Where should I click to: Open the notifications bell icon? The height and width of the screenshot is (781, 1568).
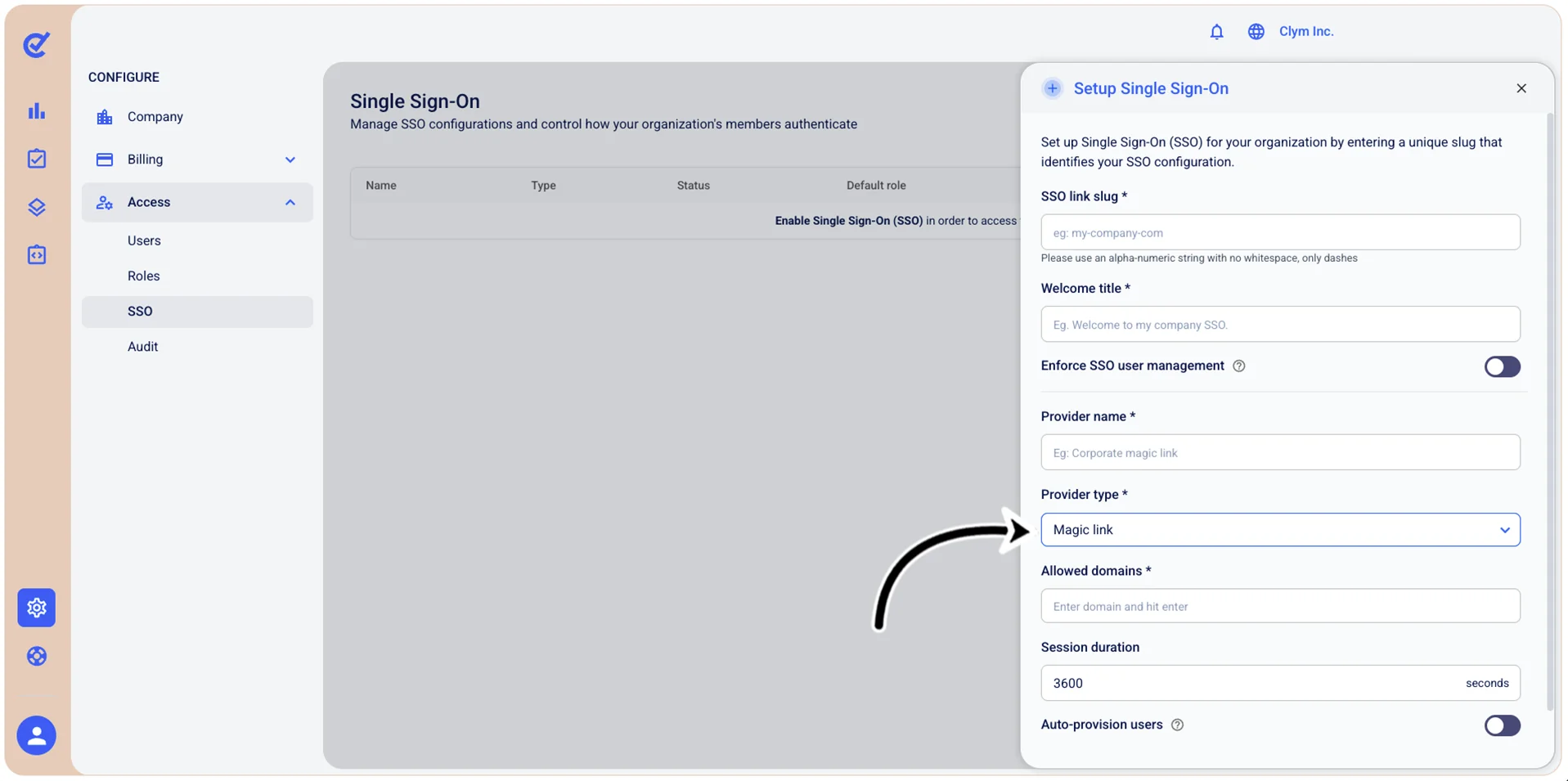(x=1216, y=31)
